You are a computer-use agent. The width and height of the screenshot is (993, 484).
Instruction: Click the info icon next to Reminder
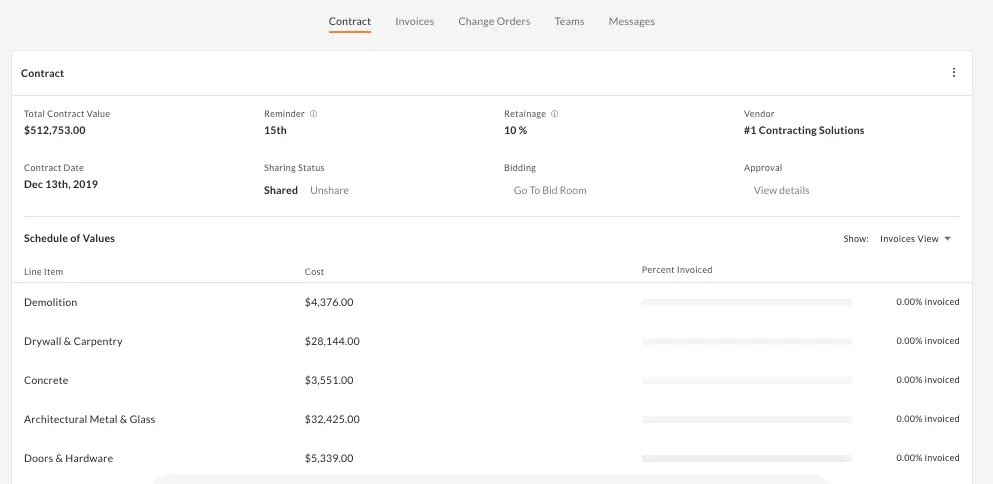313,114
